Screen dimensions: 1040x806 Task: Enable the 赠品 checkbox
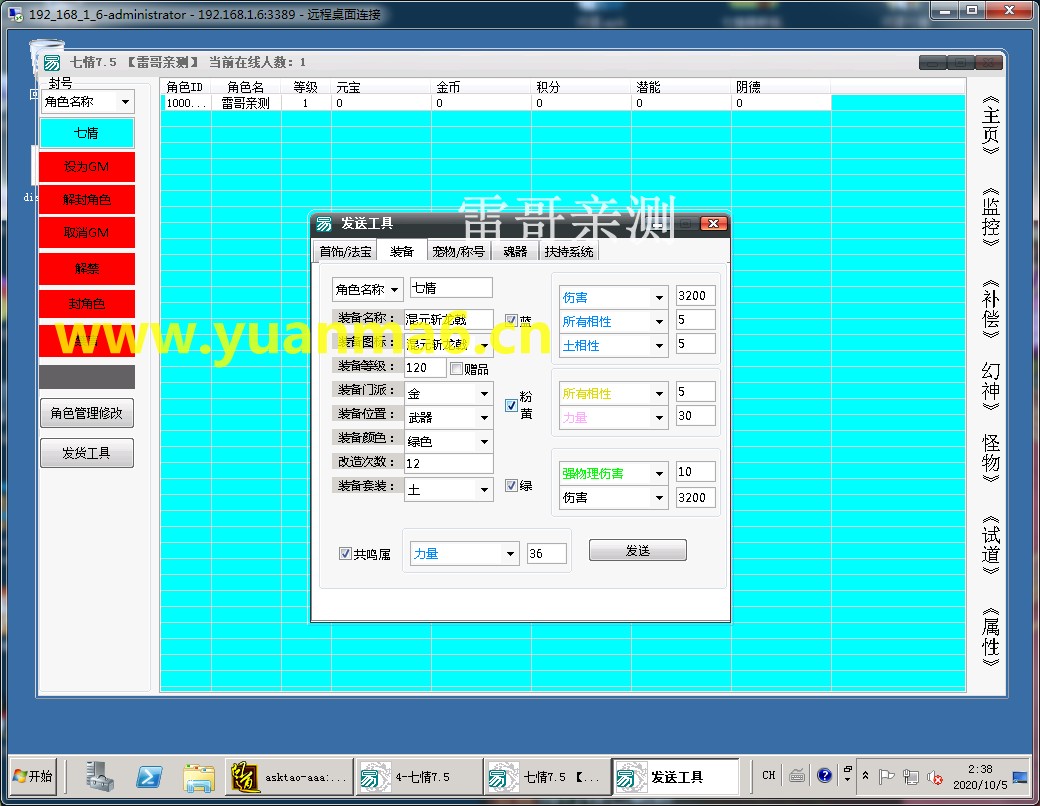[457, 369]
